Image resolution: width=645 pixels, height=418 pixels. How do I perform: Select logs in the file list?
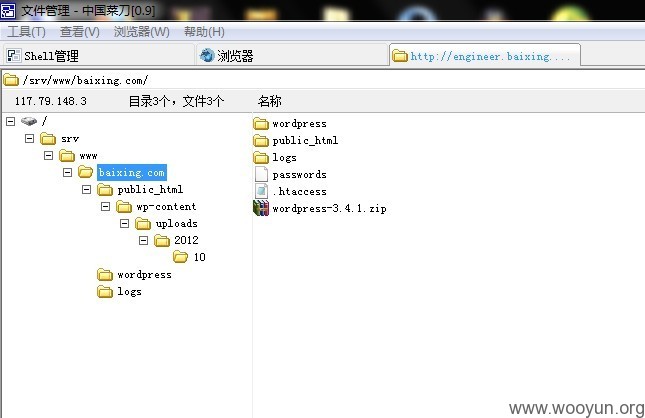click(x=284, y=158)
